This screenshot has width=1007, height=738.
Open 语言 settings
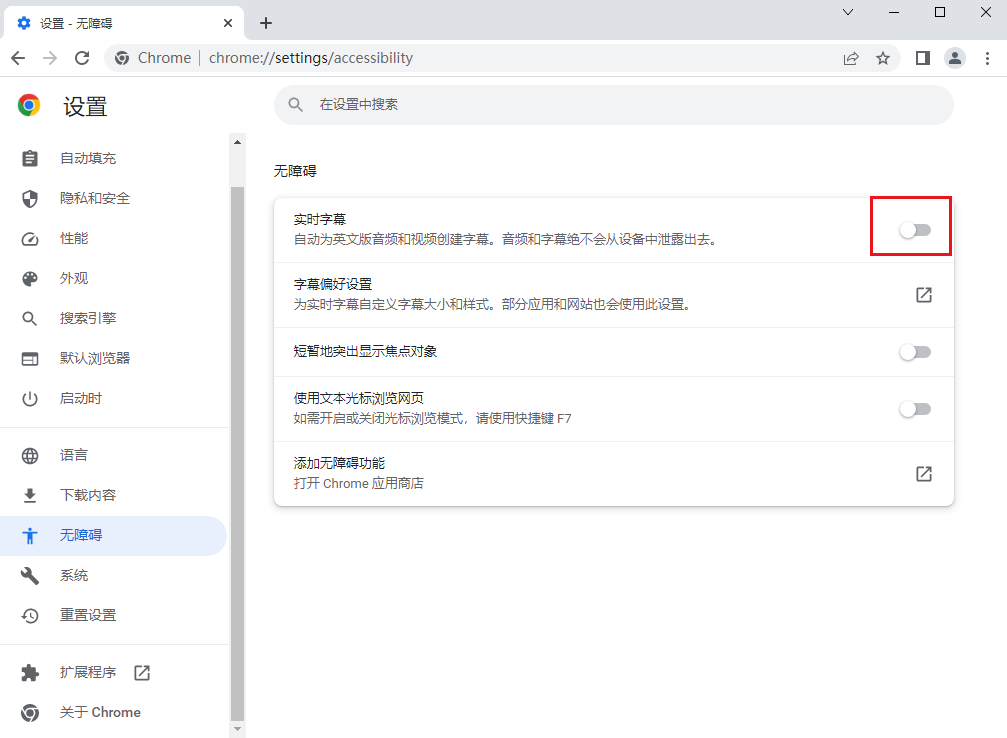113,455
